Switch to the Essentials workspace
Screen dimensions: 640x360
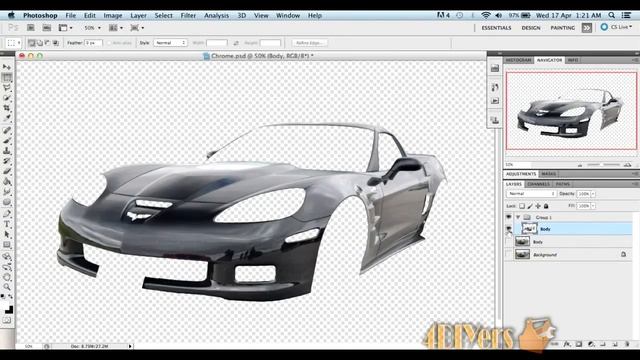[x=496, y=28]
